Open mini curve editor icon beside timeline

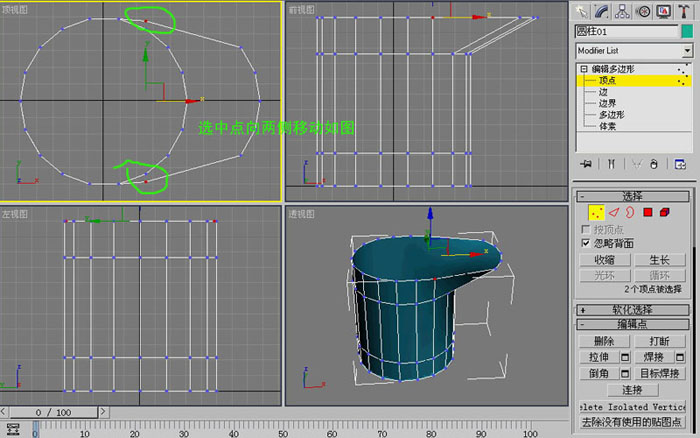pos(13,429)
